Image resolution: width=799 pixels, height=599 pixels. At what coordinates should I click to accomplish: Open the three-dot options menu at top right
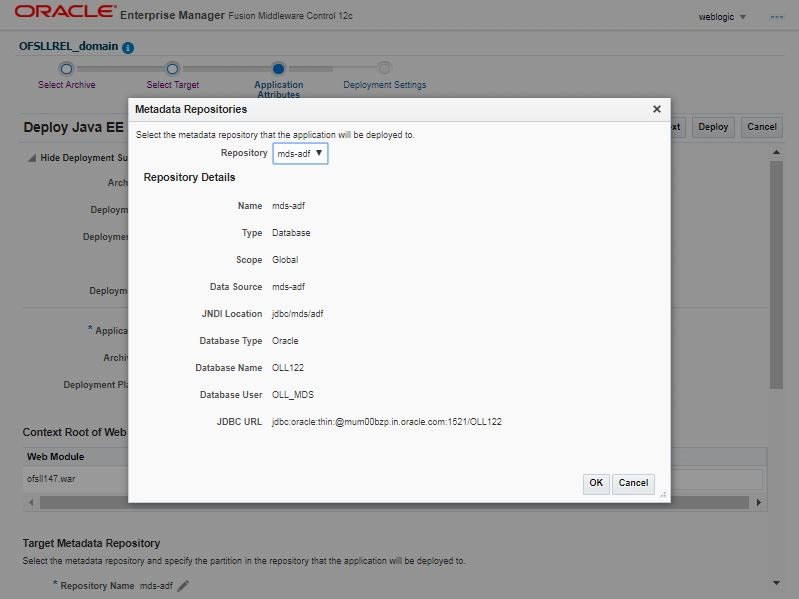coord(777,17)
